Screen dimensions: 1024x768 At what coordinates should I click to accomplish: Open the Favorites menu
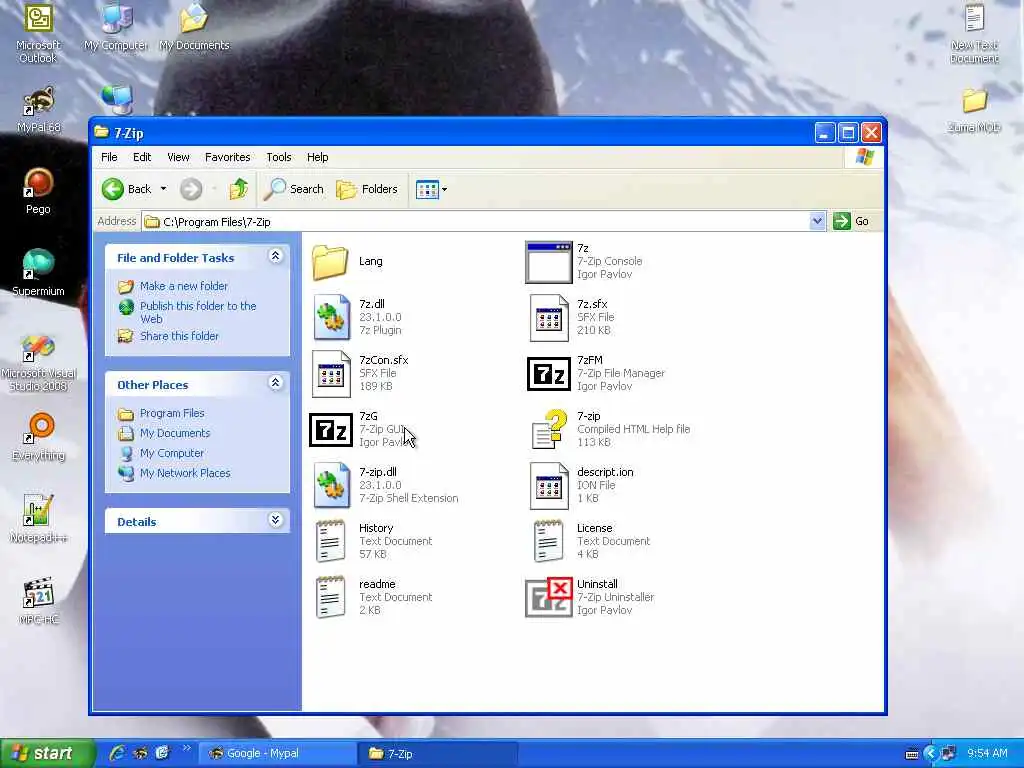point(227,157)
